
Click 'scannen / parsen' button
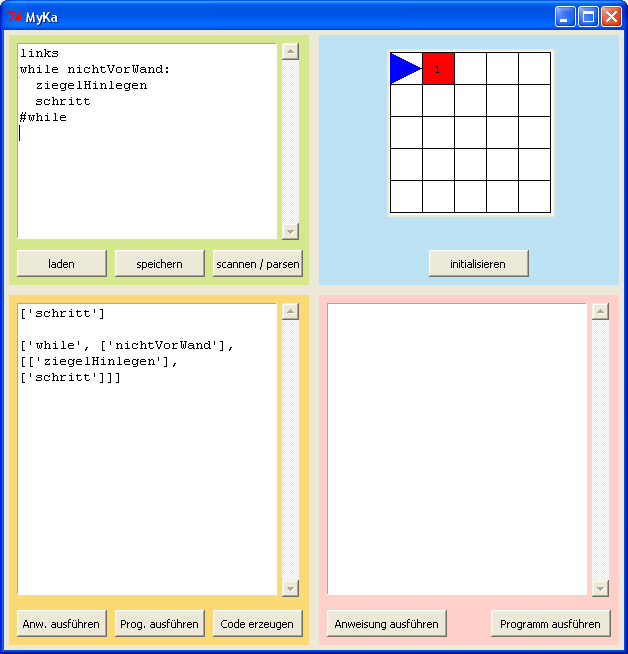point(257,264)
